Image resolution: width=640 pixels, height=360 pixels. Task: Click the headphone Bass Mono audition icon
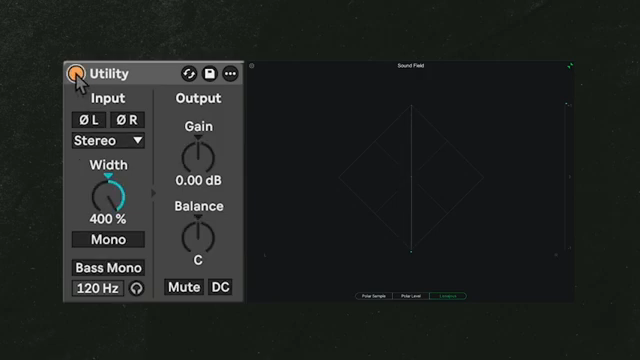(x=136, y=288)
